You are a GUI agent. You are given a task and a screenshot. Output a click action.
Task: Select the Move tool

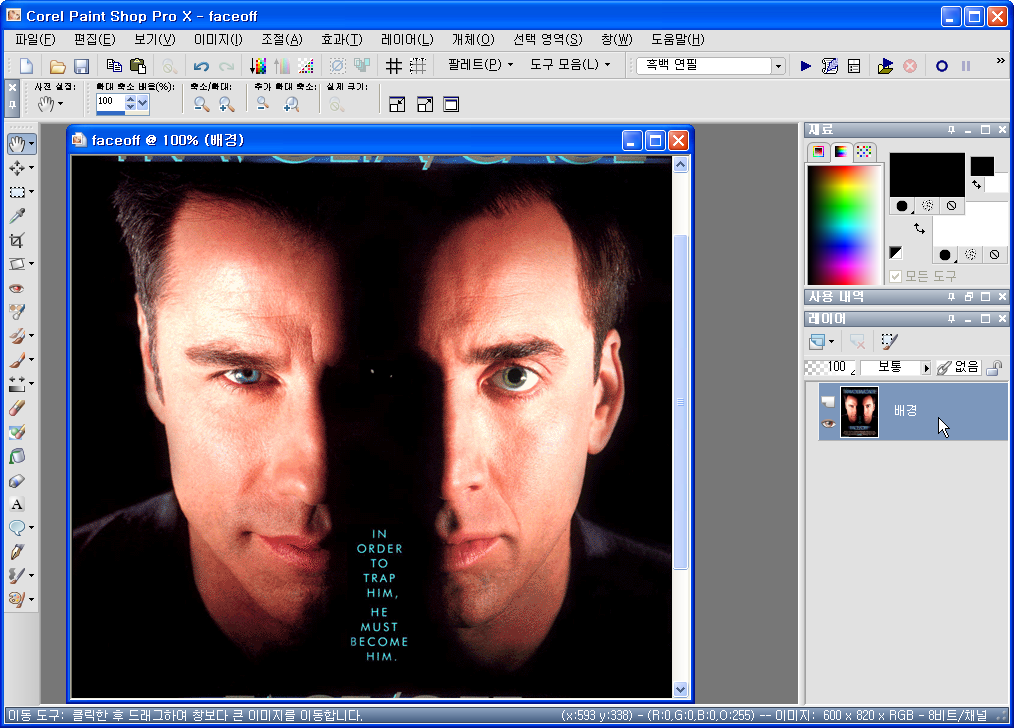click(17, 168)
